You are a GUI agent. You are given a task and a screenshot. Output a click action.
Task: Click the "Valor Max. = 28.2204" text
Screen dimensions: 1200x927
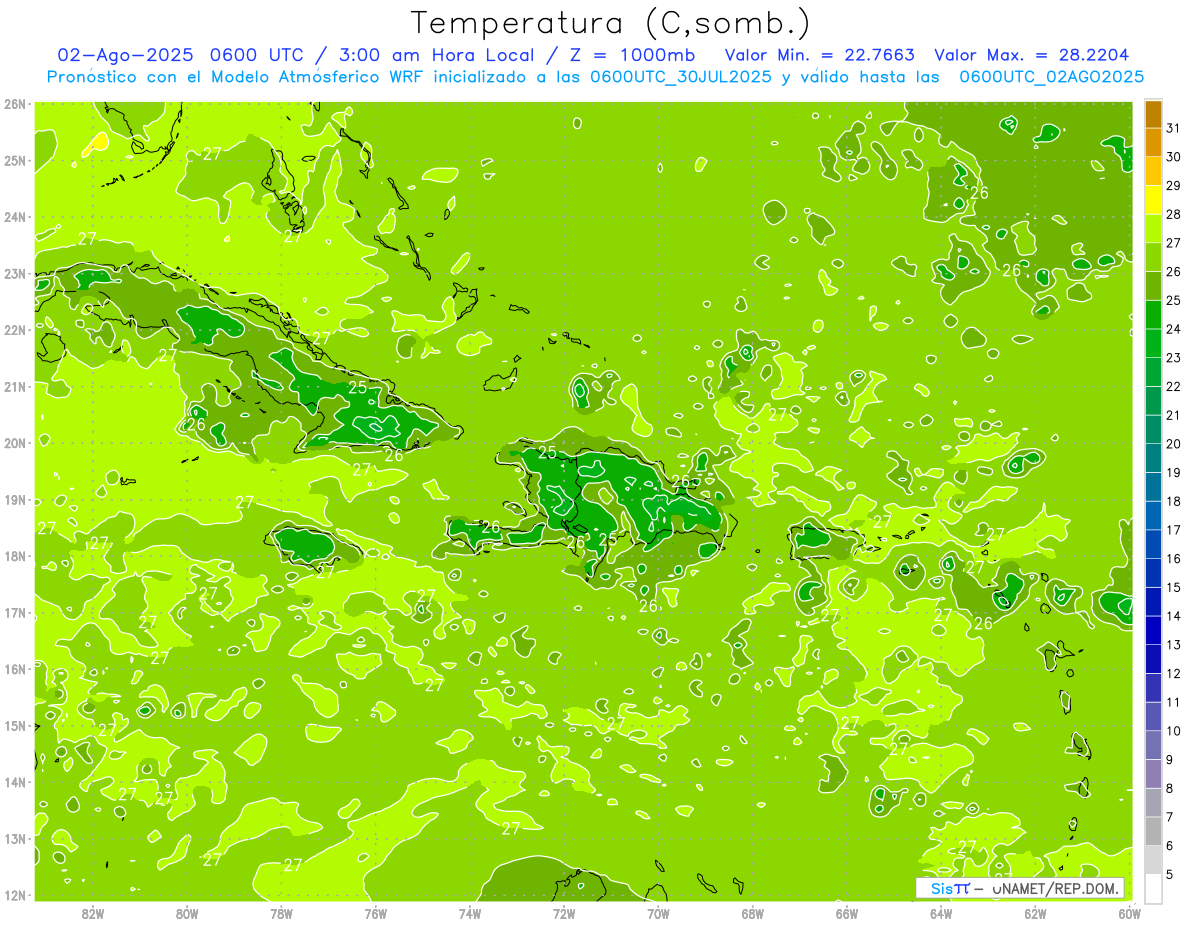(x=1031, y=55)
